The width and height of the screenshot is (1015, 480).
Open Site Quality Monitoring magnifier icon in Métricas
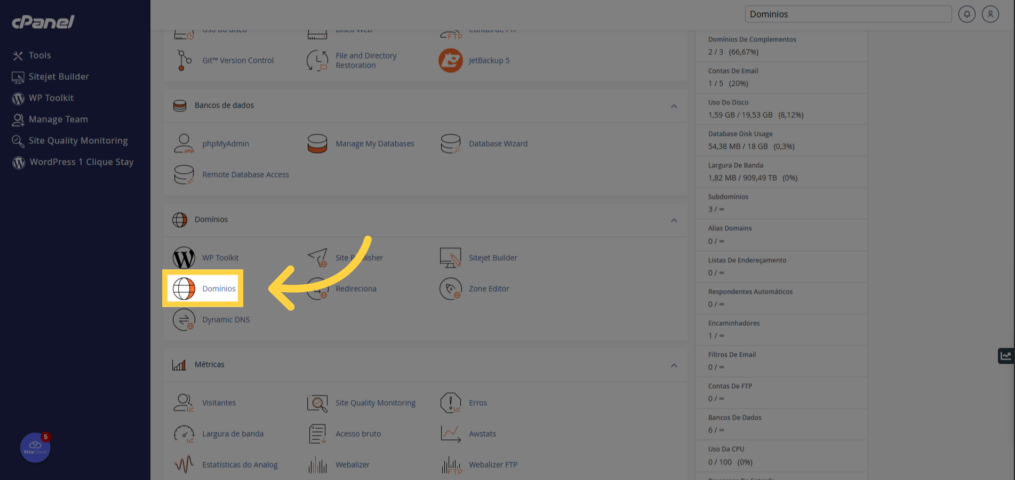pyautogui.click(x=317, y=402)
